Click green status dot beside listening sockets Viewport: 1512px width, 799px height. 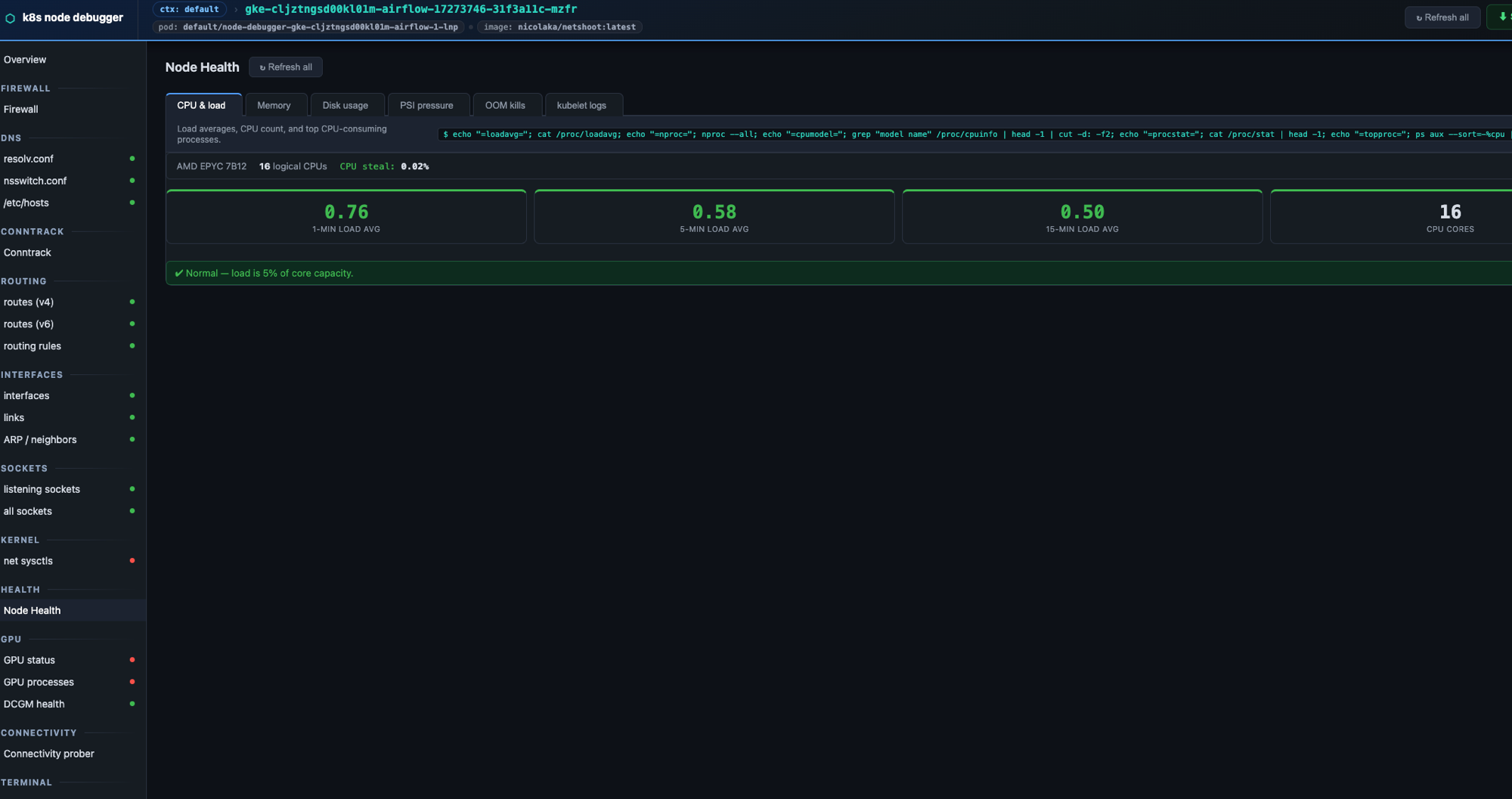132,489
